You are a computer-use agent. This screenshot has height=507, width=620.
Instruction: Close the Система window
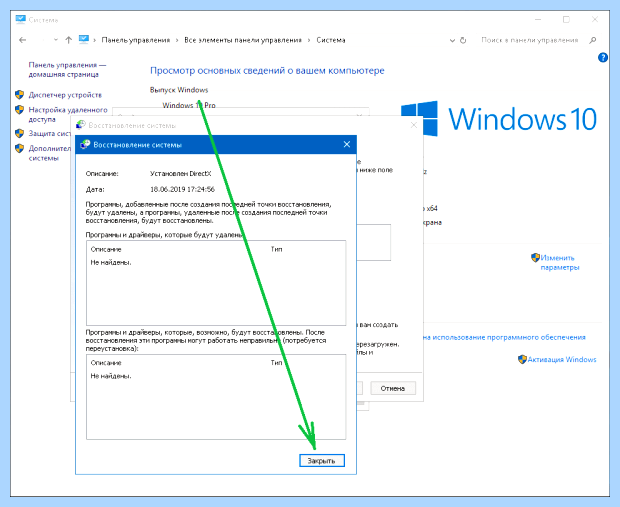click(x=595, y=19)
